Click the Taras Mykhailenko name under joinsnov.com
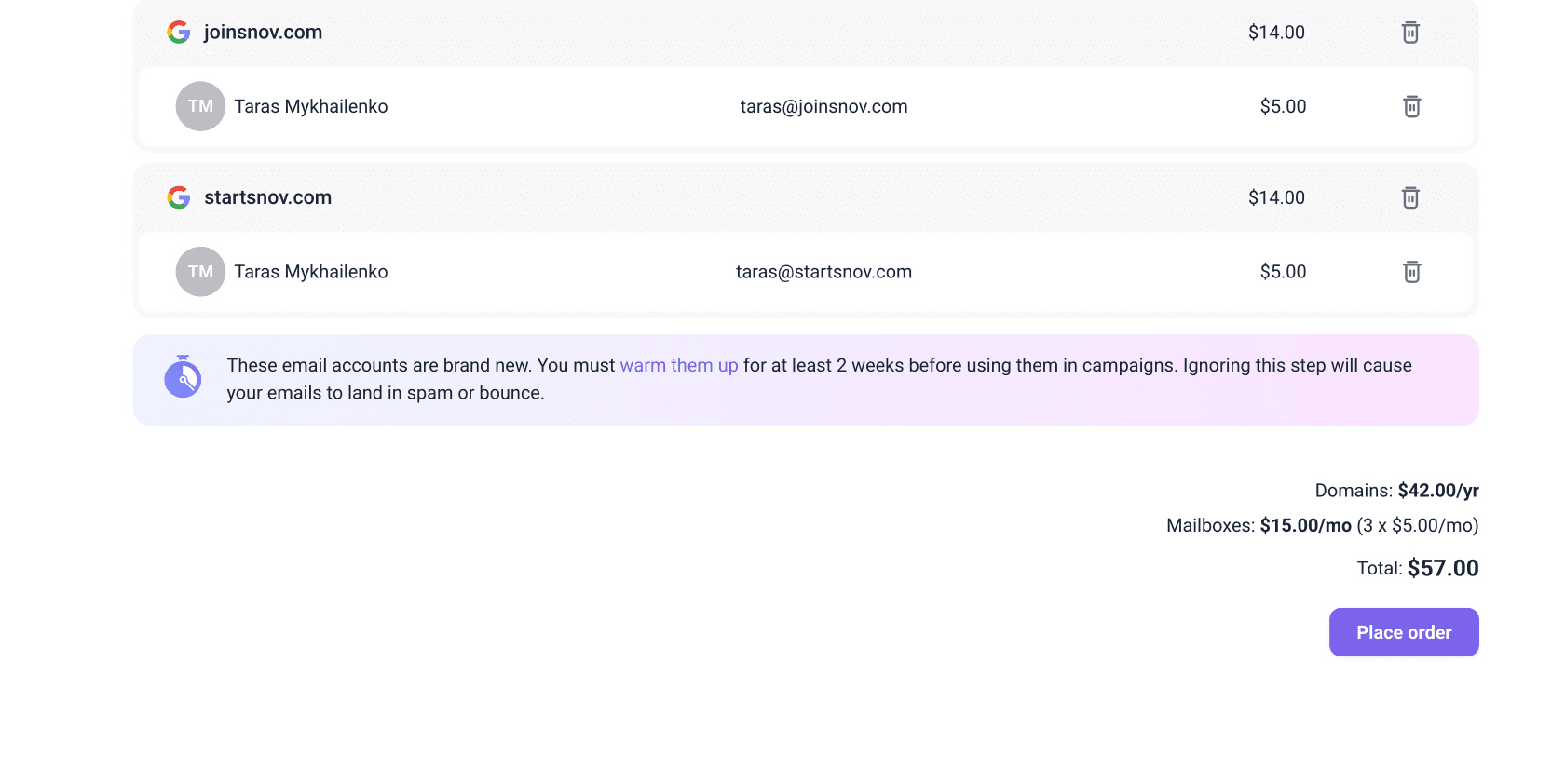This screenshot has height=784, width=1565. [310, 107]
